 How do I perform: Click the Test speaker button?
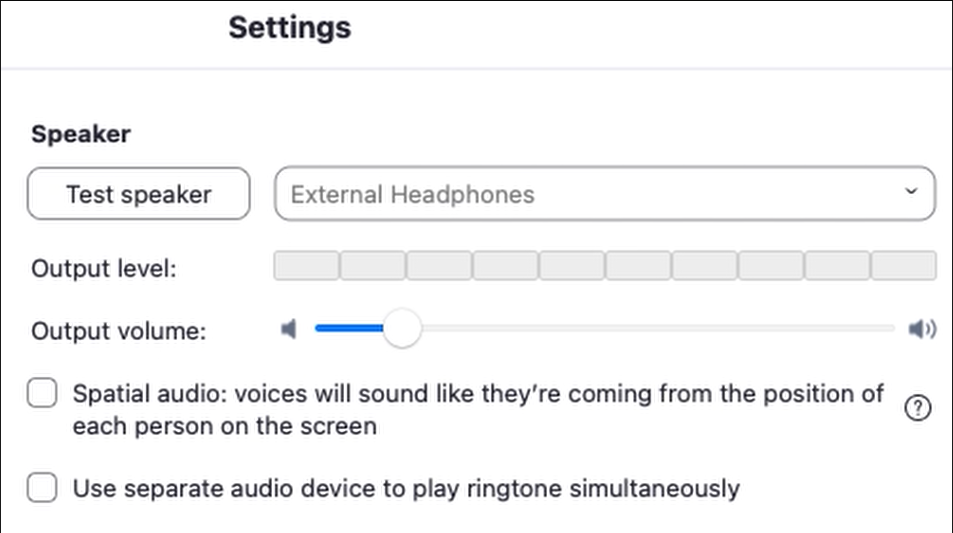point(138,194)
